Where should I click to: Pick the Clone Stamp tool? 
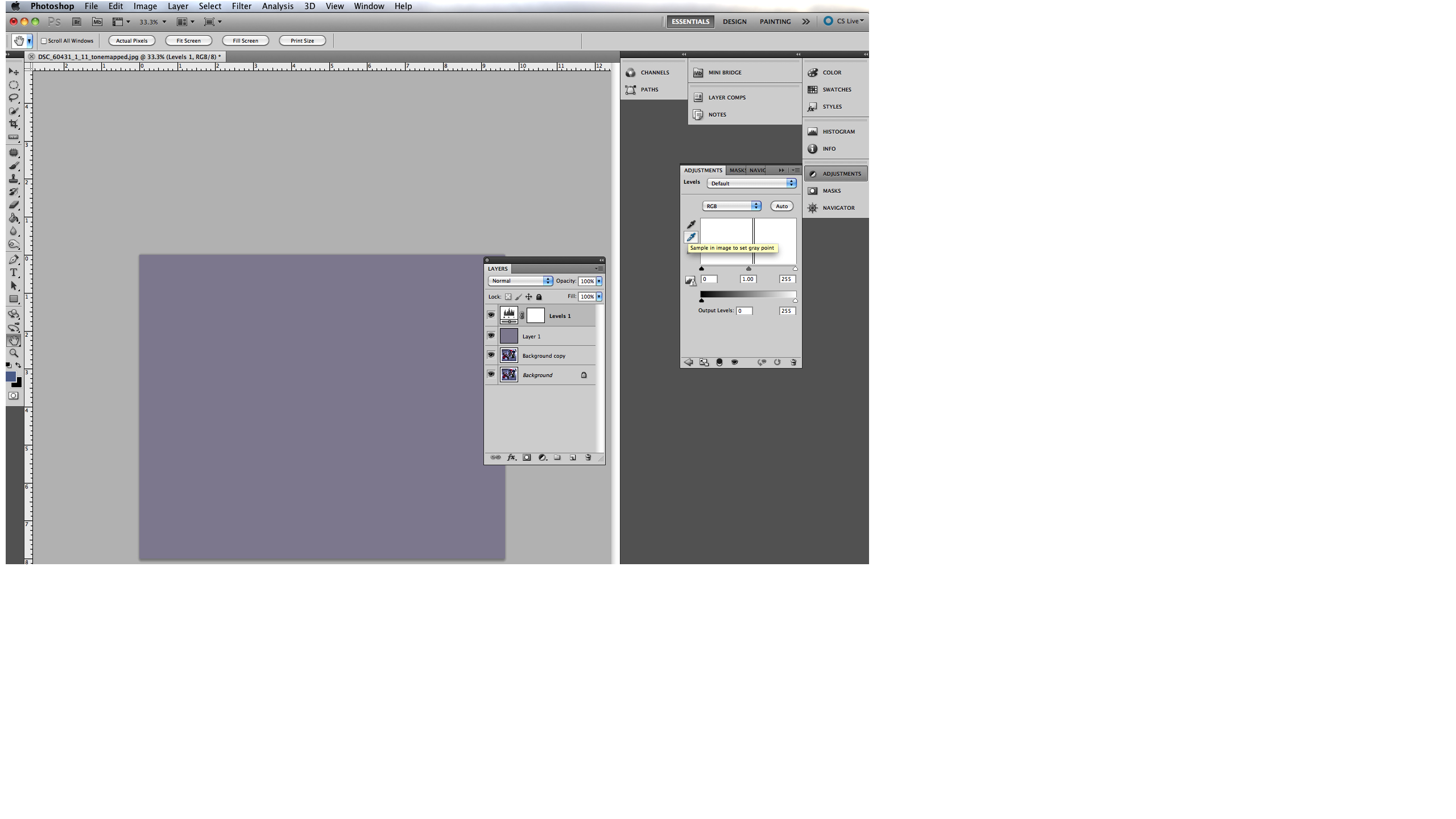click(14, 178)
